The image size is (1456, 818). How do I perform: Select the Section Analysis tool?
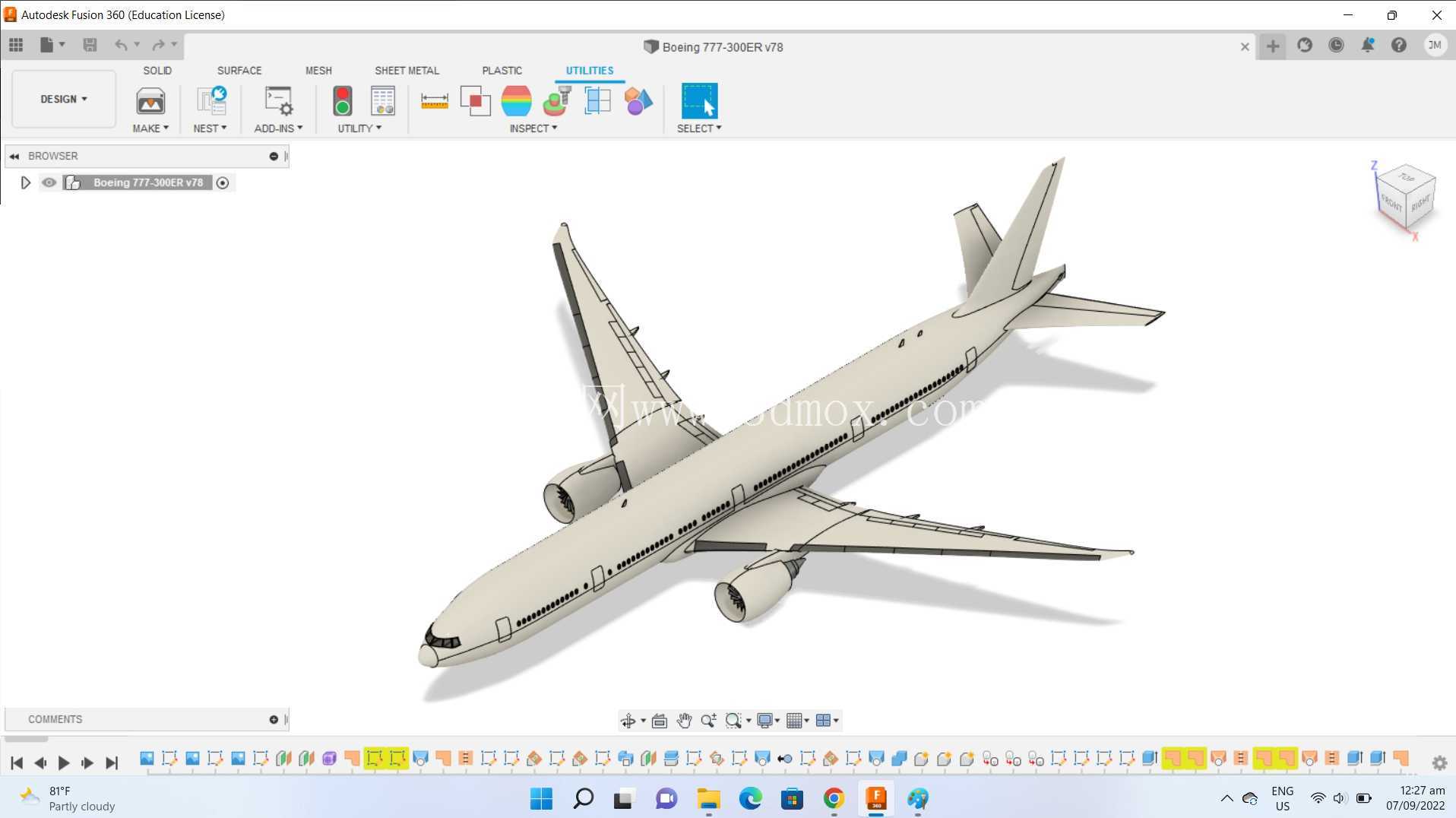point(597,101)
